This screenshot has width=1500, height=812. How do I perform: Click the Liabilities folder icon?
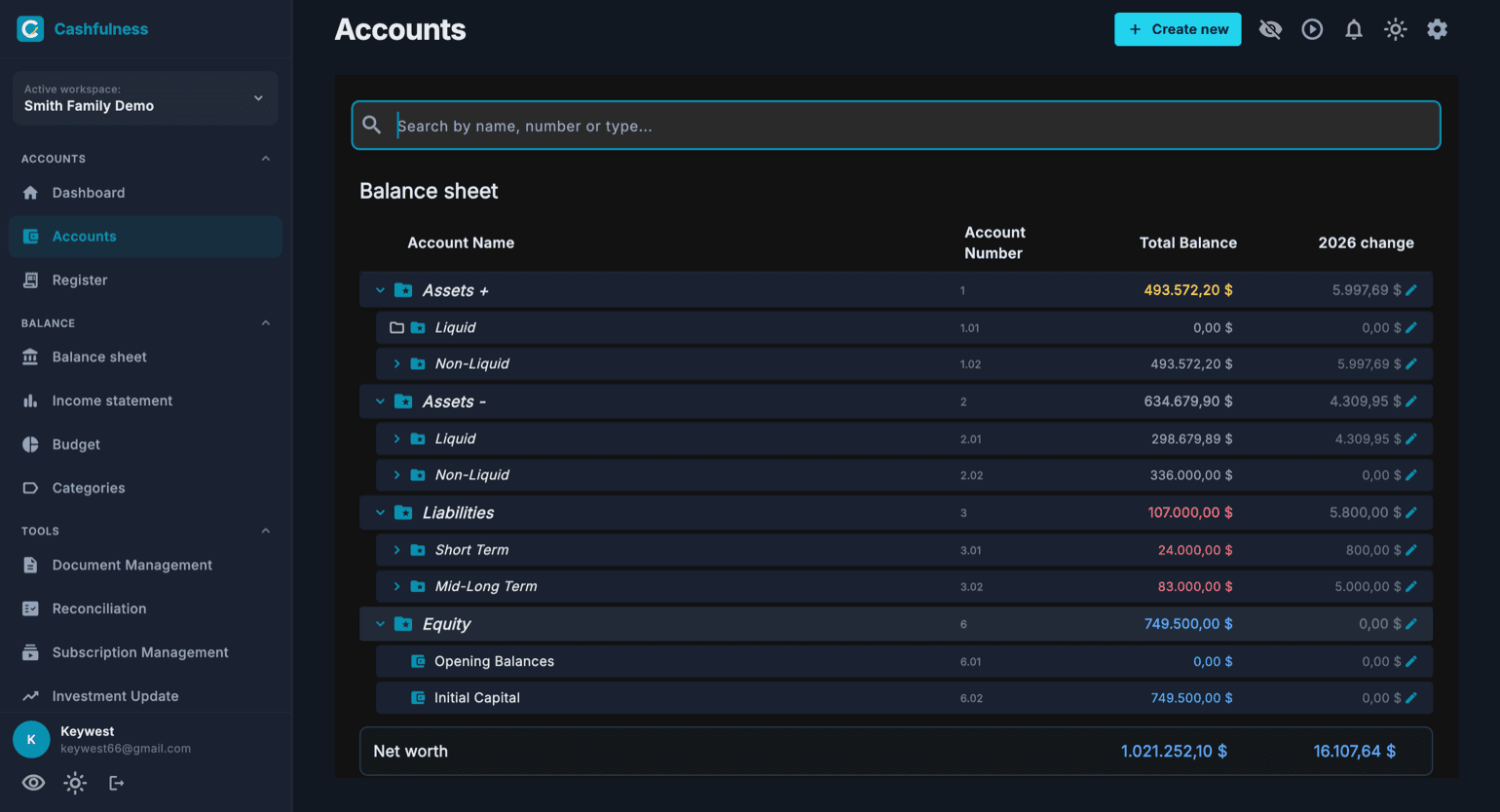(x=403, y=512)
